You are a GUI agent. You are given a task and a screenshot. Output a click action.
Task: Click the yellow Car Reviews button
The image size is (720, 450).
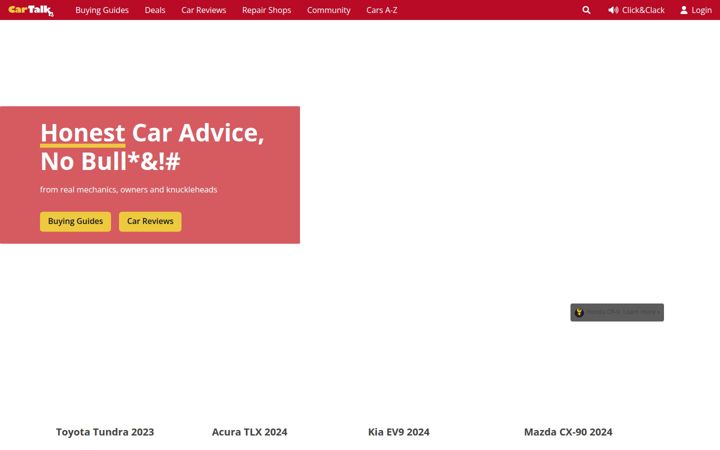(150, 221)
